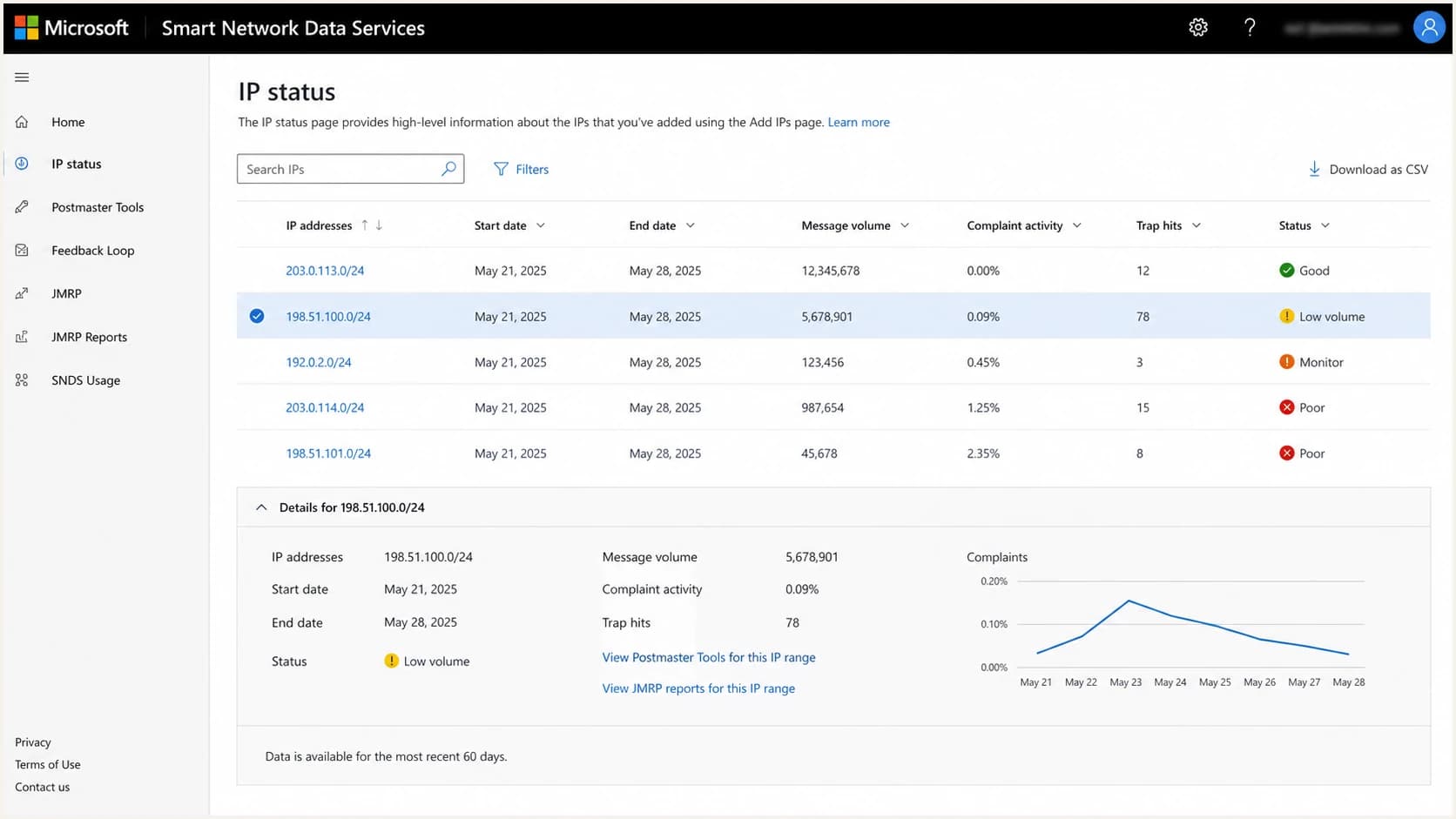Screen dimensions: 1456x819
Task: Click the Complaints line chart
Action: tap(1191, 627)
